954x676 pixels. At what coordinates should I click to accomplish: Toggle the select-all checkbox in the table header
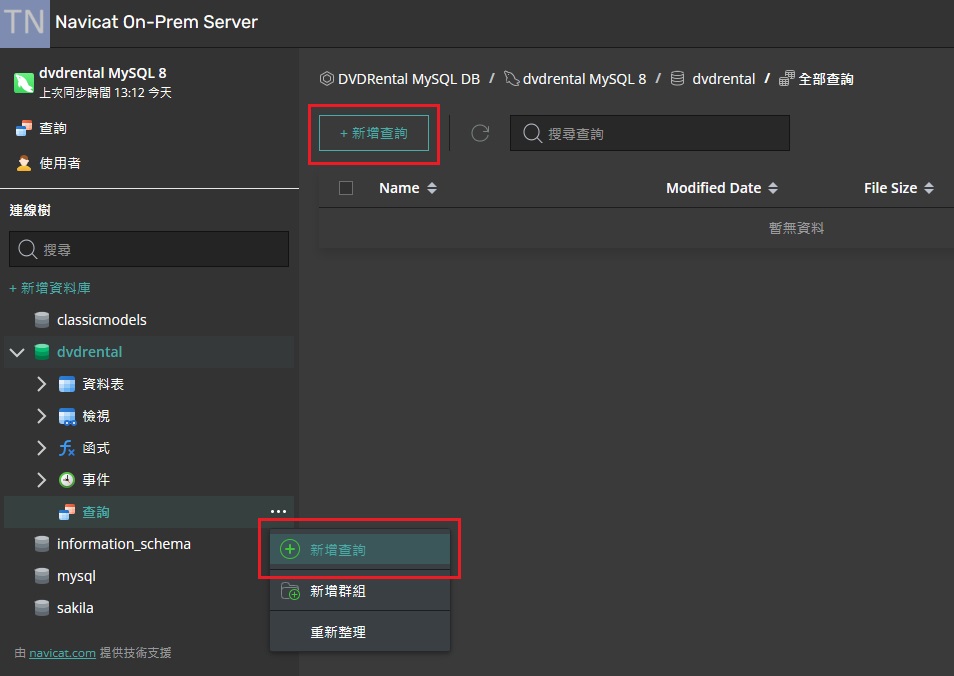345,188
